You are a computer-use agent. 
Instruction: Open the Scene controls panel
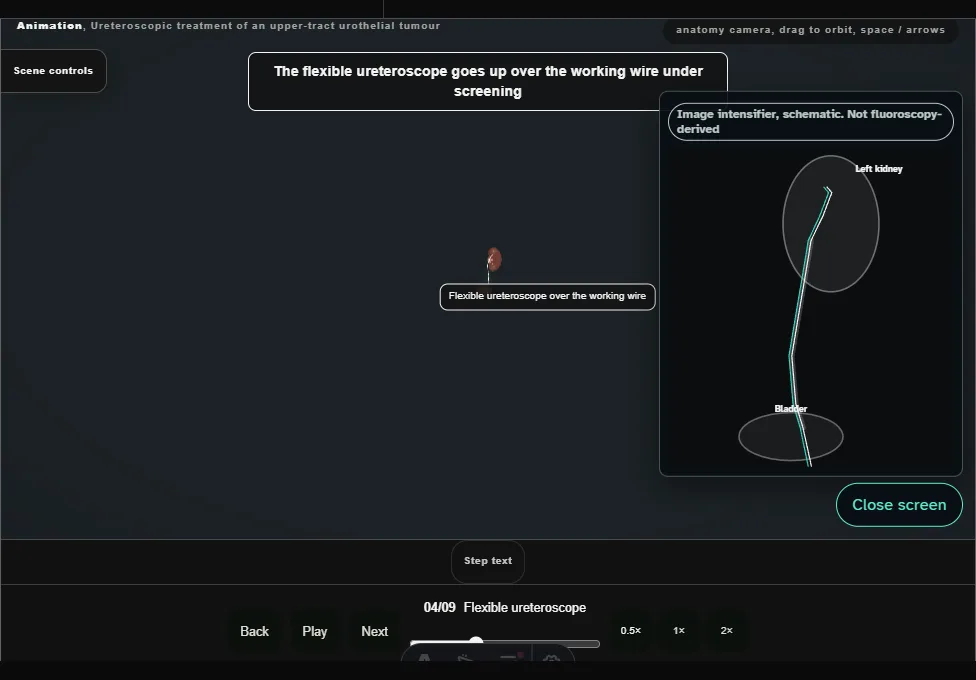54,71
